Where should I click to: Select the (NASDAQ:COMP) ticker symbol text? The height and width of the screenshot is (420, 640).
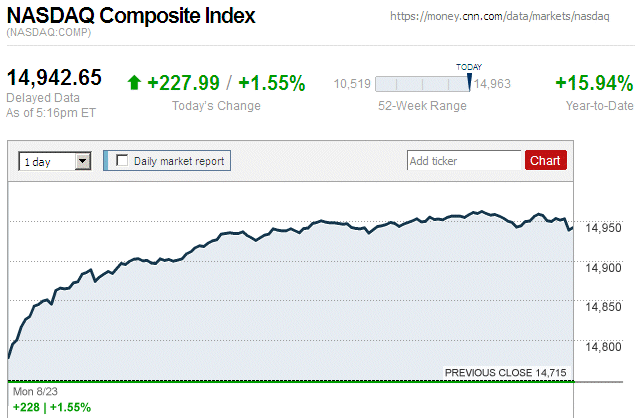tap(50, 35)
